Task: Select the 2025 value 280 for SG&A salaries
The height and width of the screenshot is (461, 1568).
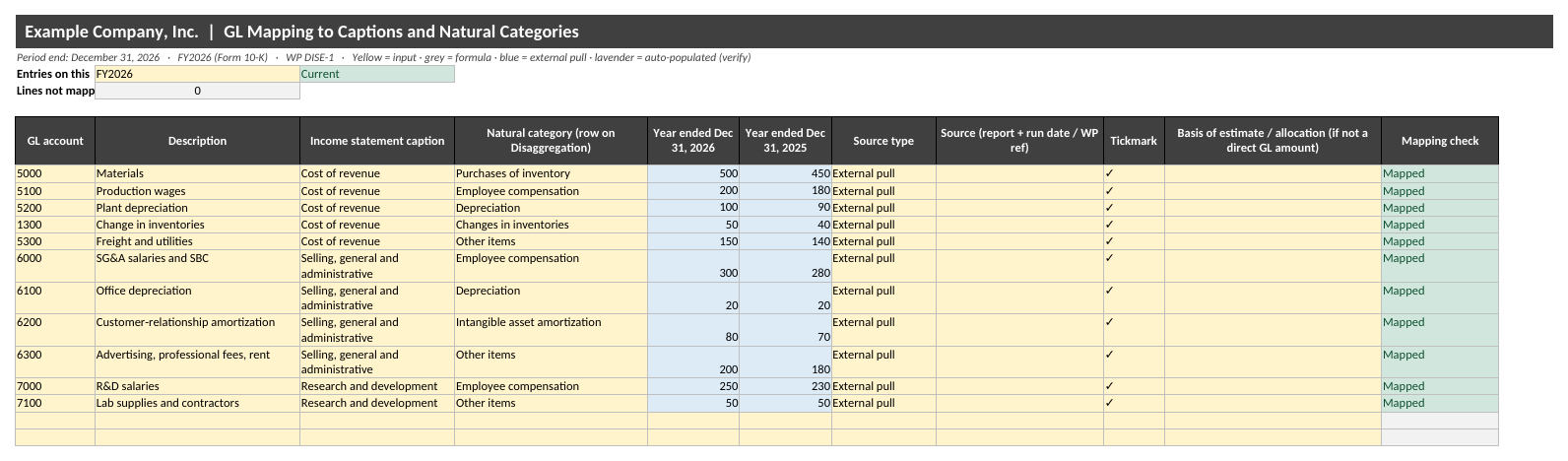Action: [785, 266]
